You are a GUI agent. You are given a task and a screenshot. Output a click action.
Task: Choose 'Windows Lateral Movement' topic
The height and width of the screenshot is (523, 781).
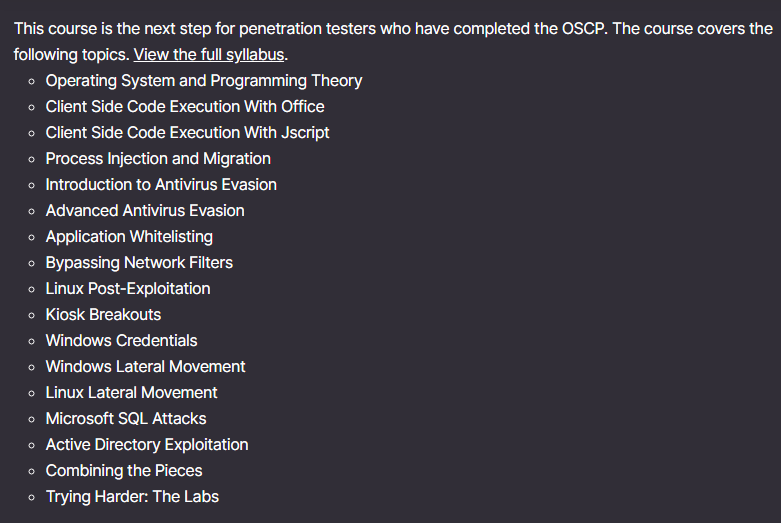pos(145,367)
